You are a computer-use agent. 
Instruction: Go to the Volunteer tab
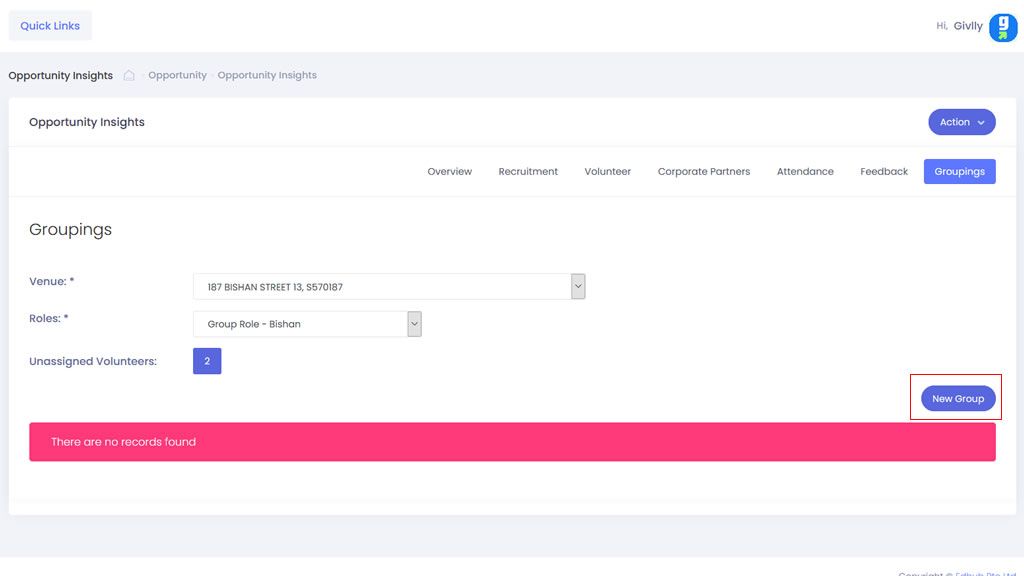click(607, 172)
